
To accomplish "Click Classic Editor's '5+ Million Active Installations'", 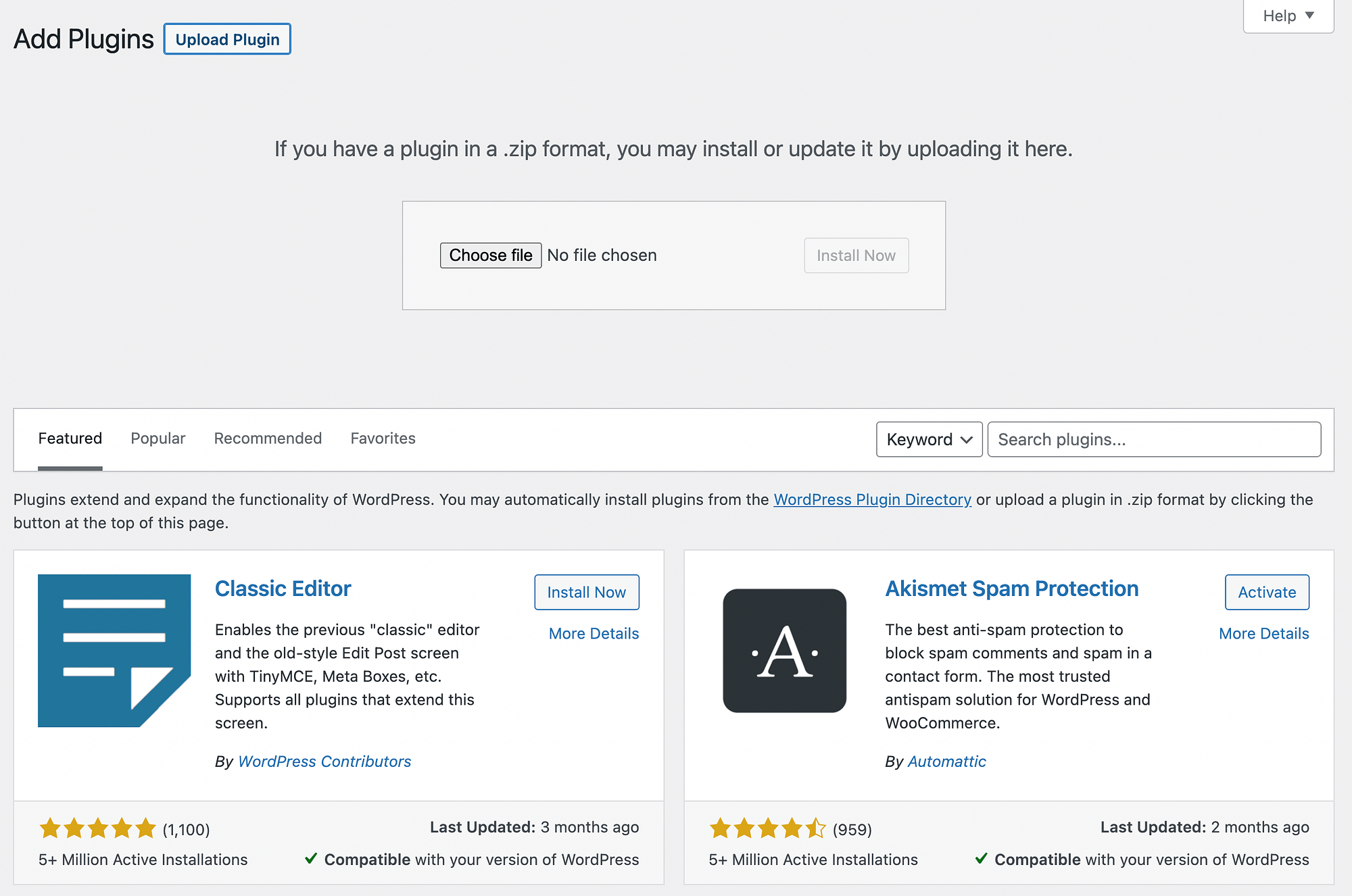I will pos(143,860).
